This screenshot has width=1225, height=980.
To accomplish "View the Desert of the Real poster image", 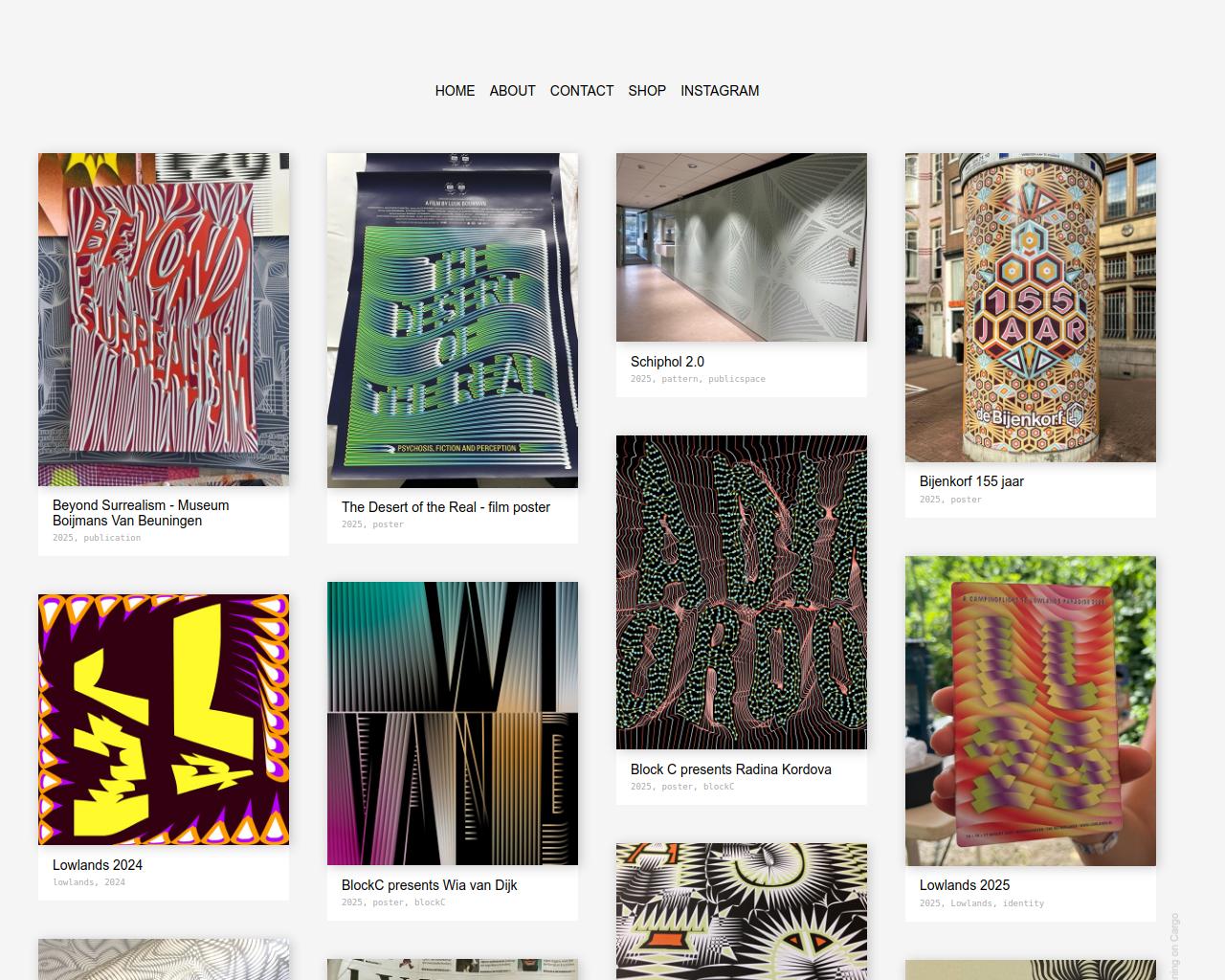I will 453,321.
